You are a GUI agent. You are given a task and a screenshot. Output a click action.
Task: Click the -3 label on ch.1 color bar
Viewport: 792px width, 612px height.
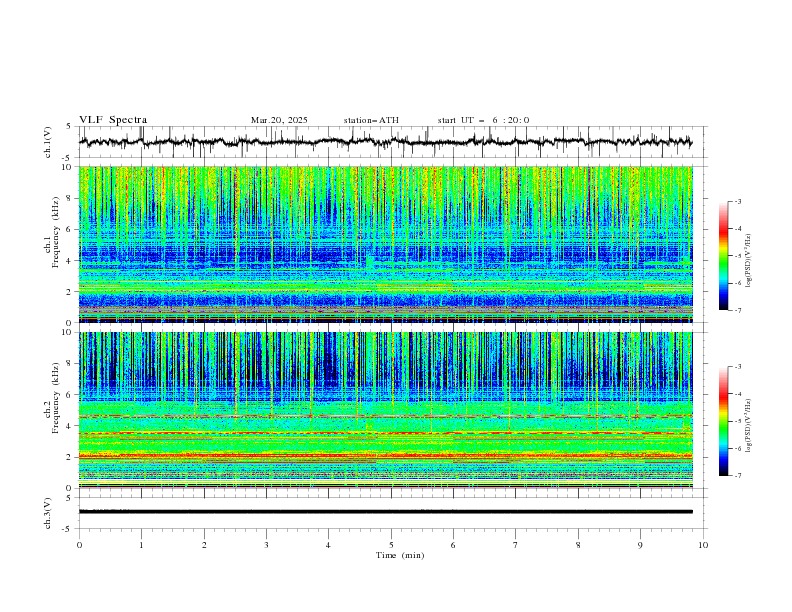click(737, 201)
